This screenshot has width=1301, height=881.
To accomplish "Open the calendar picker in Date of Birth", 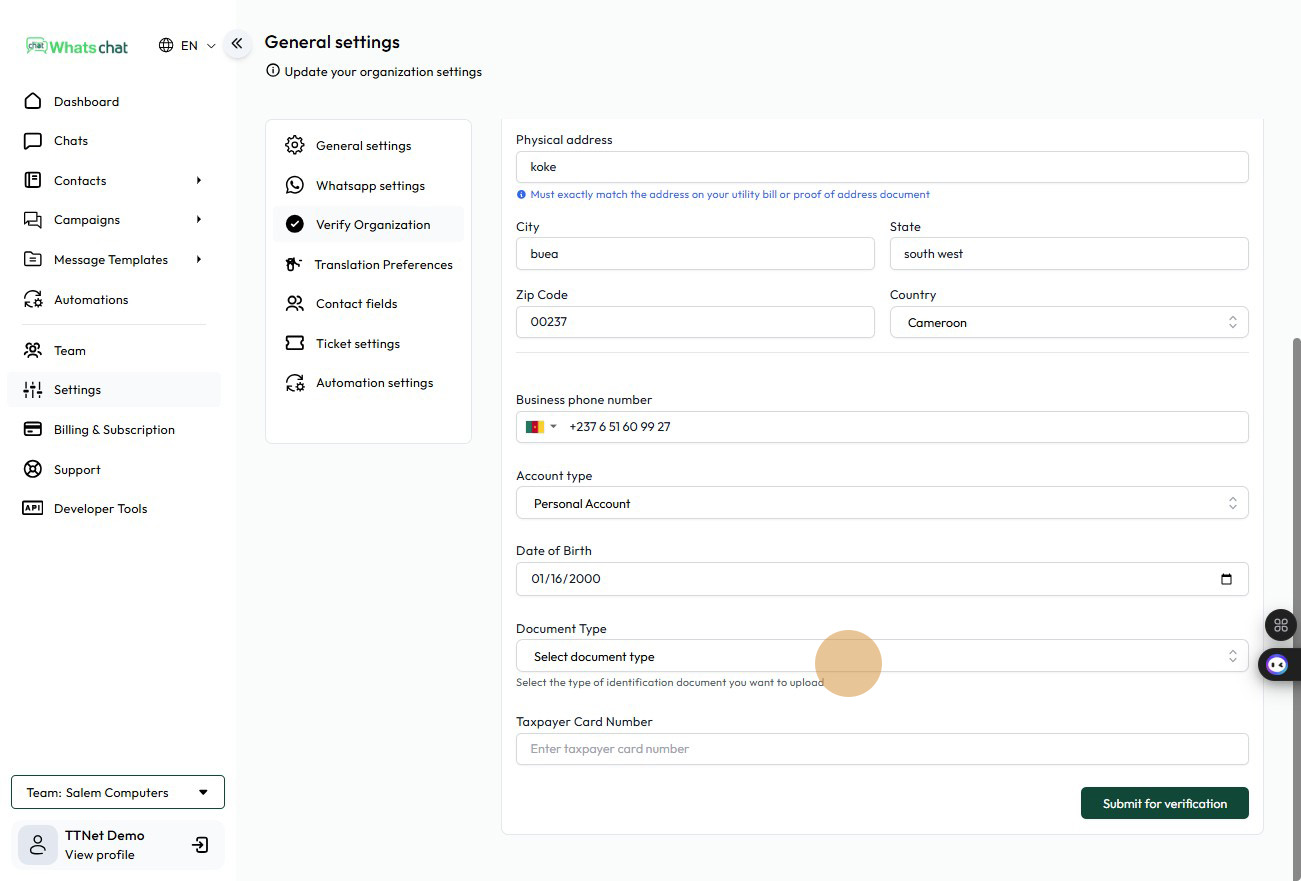I will 1226,579.
